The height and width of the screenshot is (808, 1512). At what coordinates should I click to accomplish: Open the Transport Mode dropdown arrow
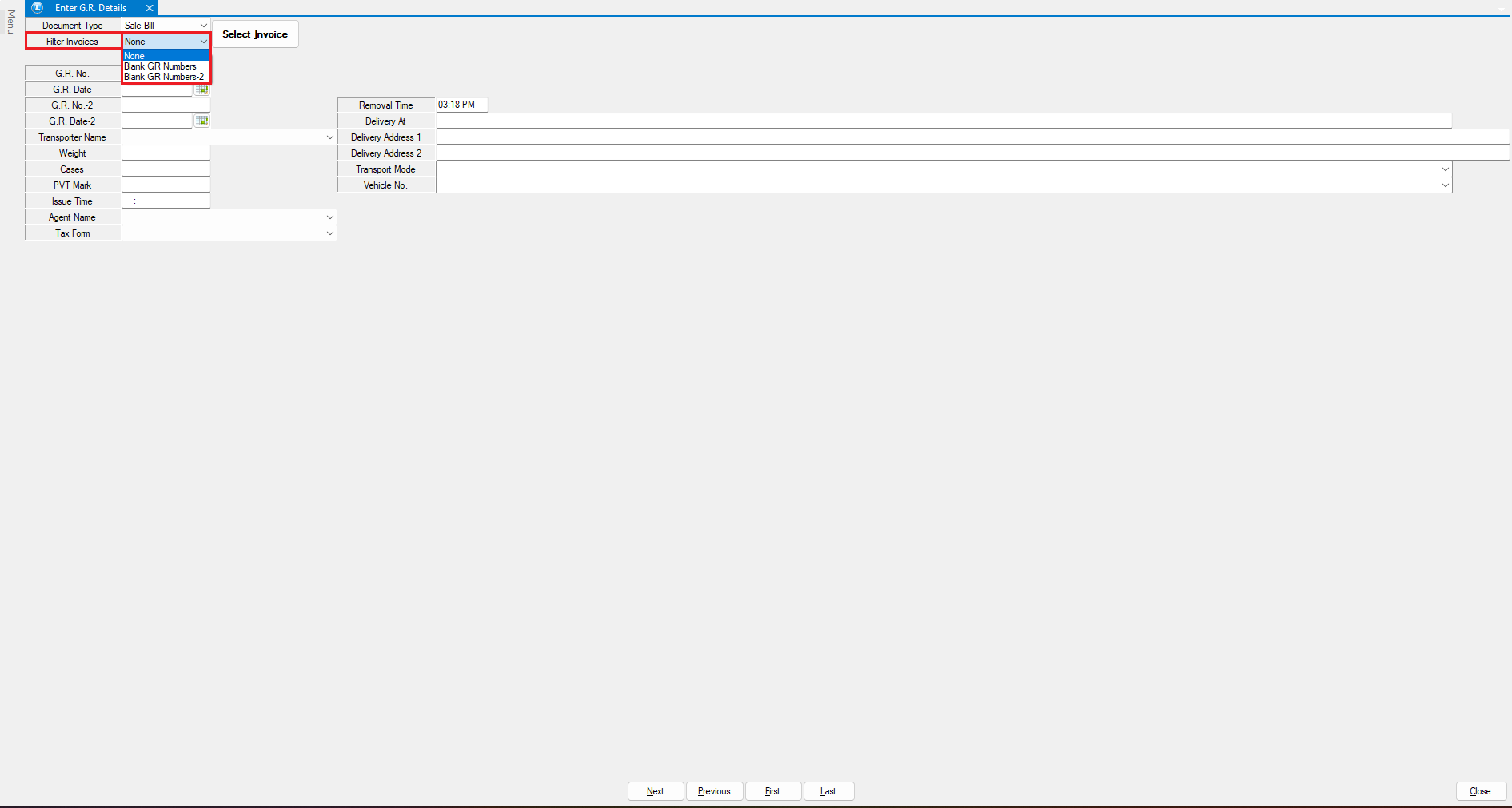coord(1445,169)
